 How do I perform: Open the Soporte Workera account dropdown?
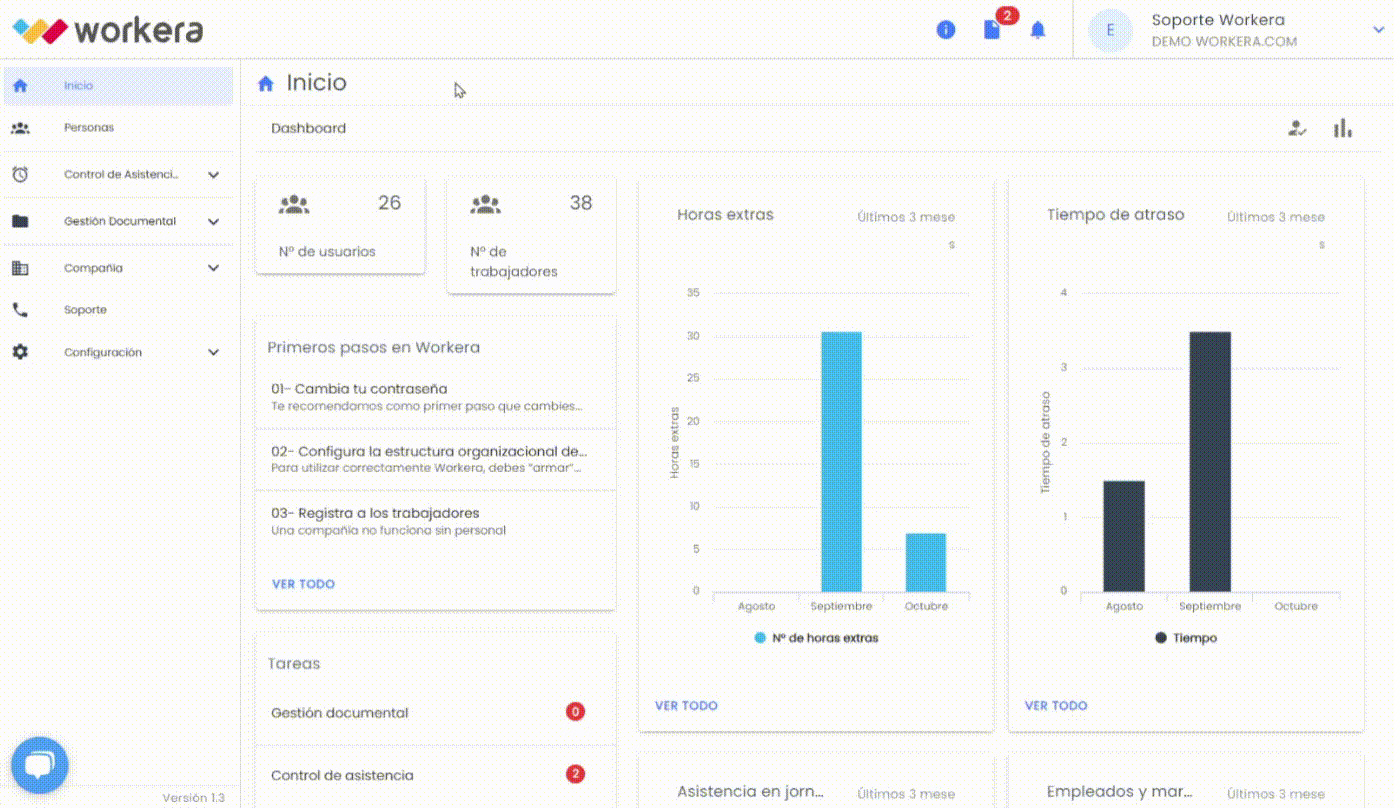coord(1378,30)
